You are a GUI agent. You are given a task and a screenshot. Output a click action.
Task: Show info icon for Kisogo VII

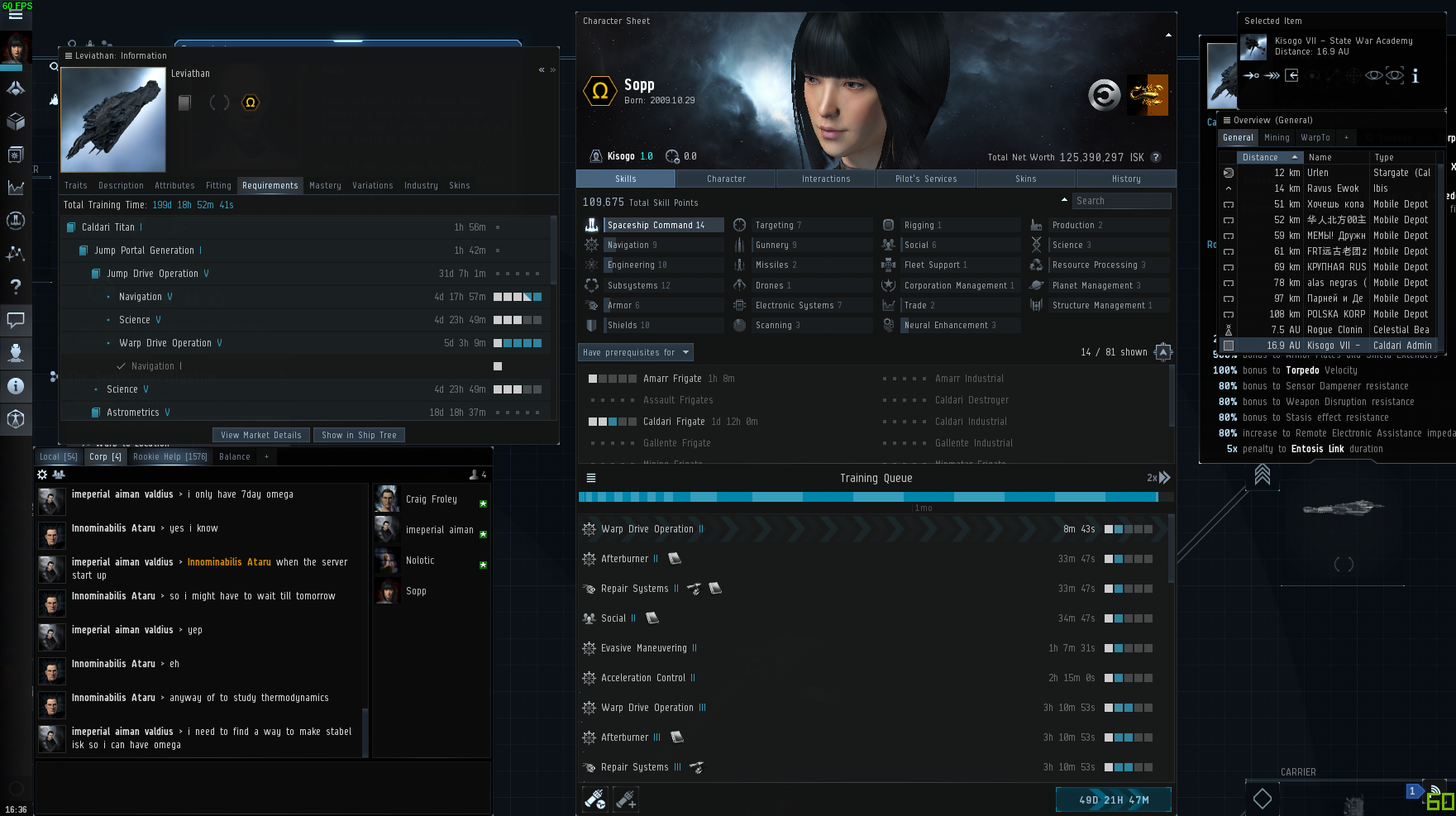coord(1415,76)
